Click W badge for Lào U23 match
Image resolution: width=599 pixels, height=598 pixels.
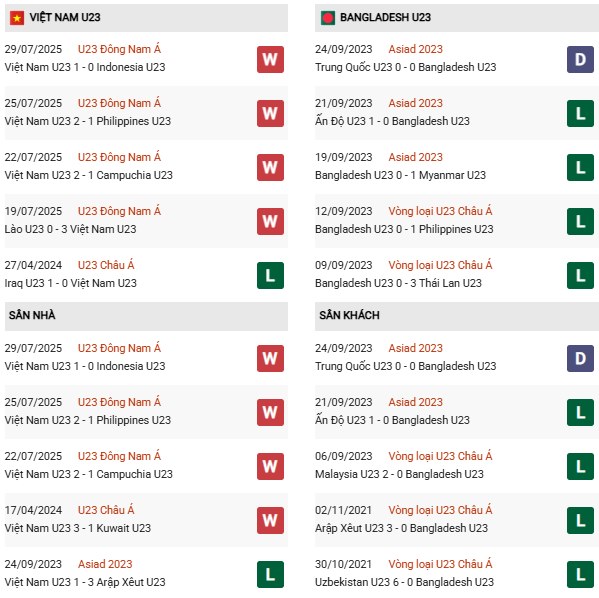270,221
